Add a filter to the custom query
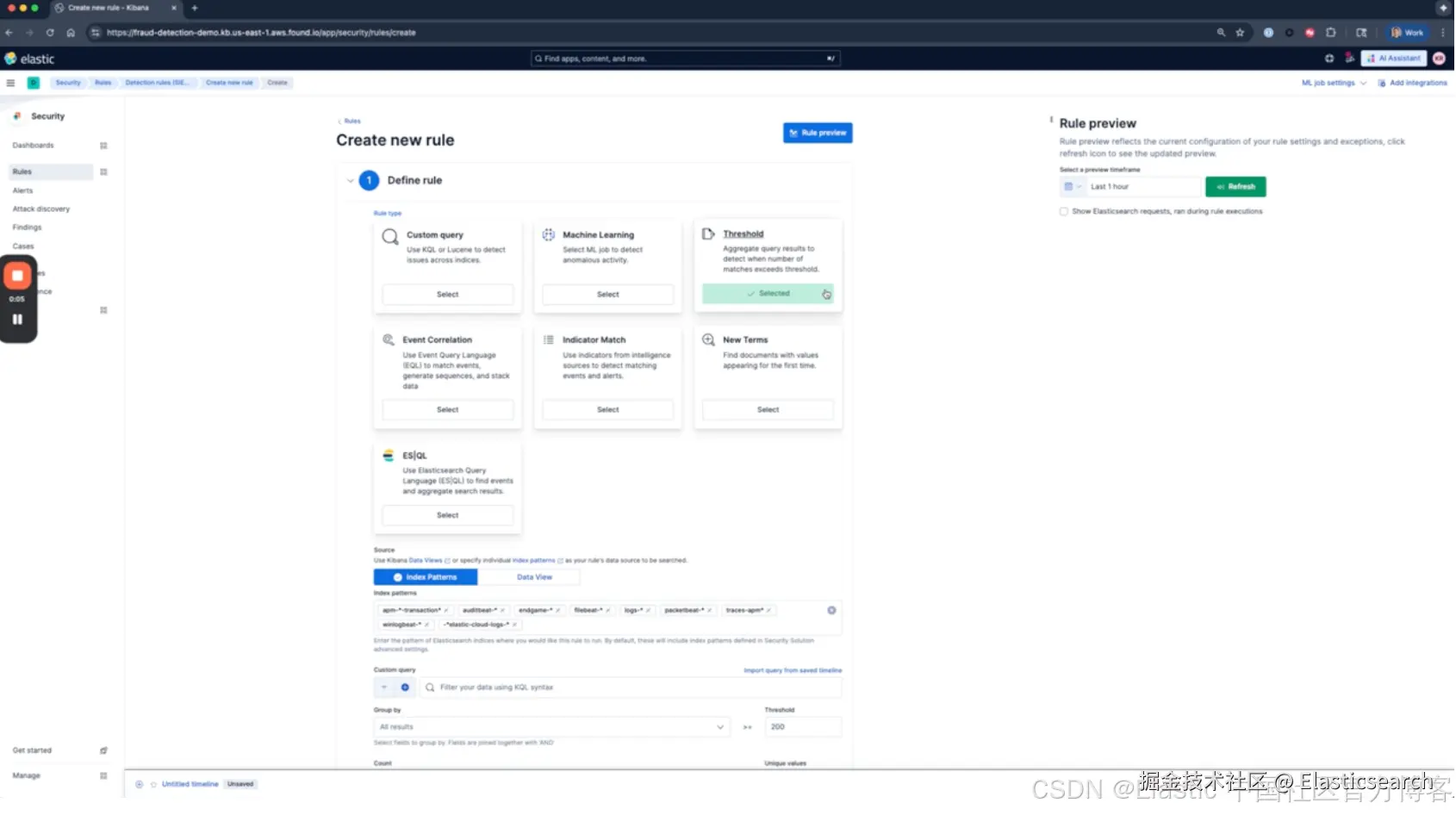This screenshot has width=1456, height=815. [405, 687]
